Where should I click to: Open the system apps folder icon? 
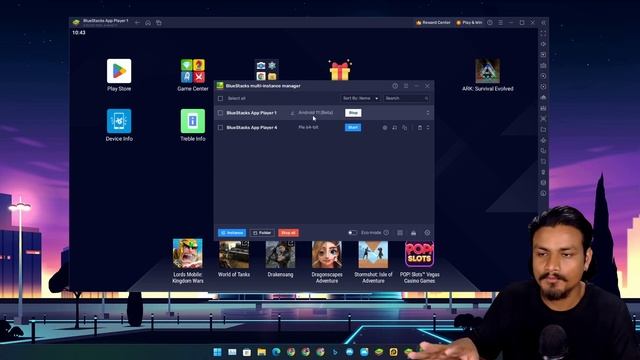(267, 70)
